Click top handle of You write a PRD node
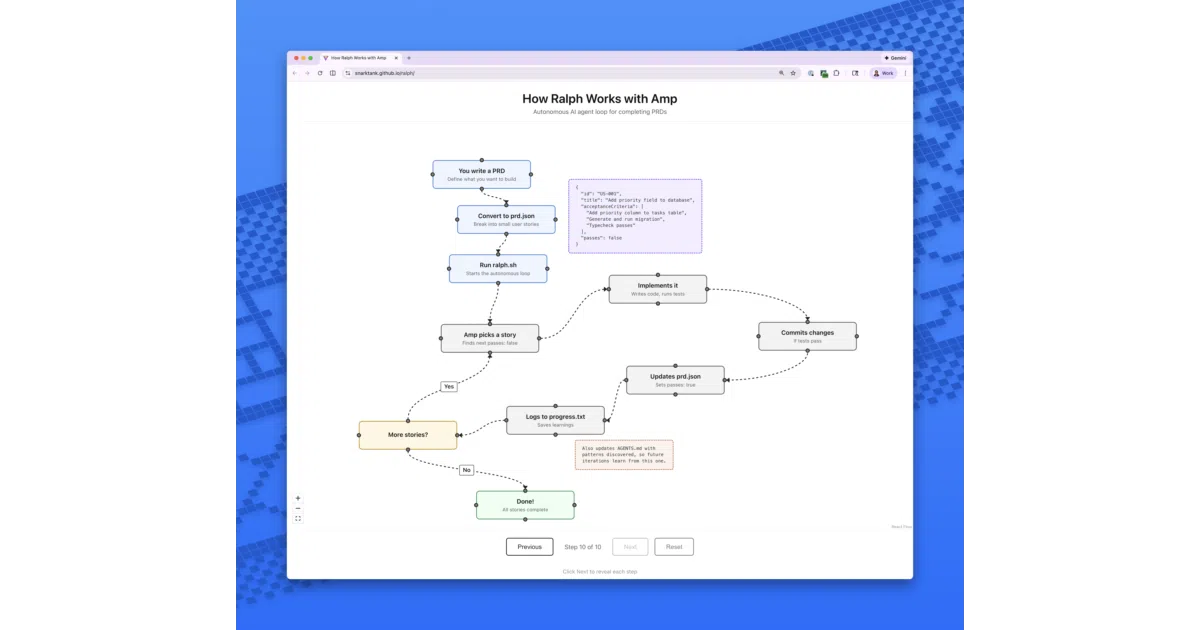The height and width of the screenshot is (630, 1200). click(x=482, y=160)
